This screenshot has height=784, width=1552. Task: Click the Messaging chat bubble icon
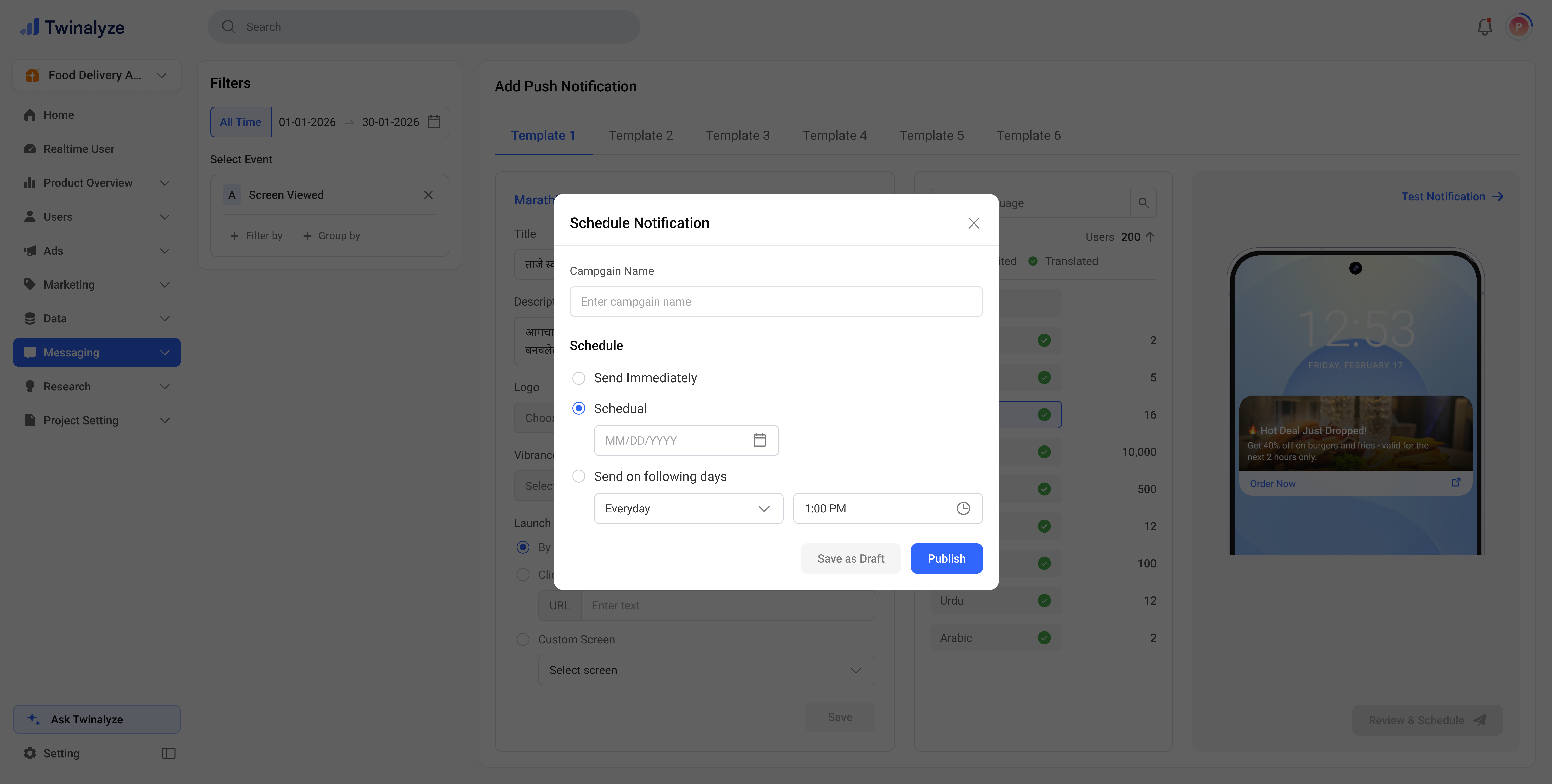pos(30,353)
